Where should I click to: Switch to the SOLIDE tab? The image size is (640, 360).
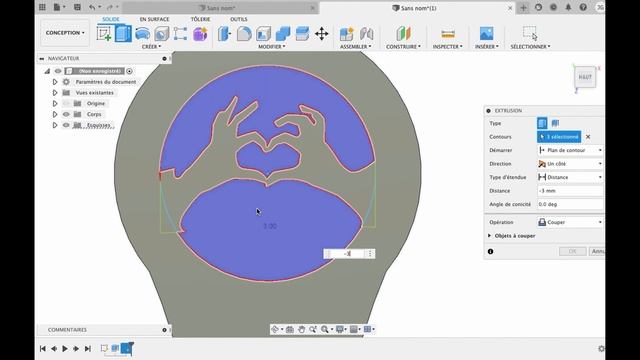pyautogui.click(x=111, y=19)
